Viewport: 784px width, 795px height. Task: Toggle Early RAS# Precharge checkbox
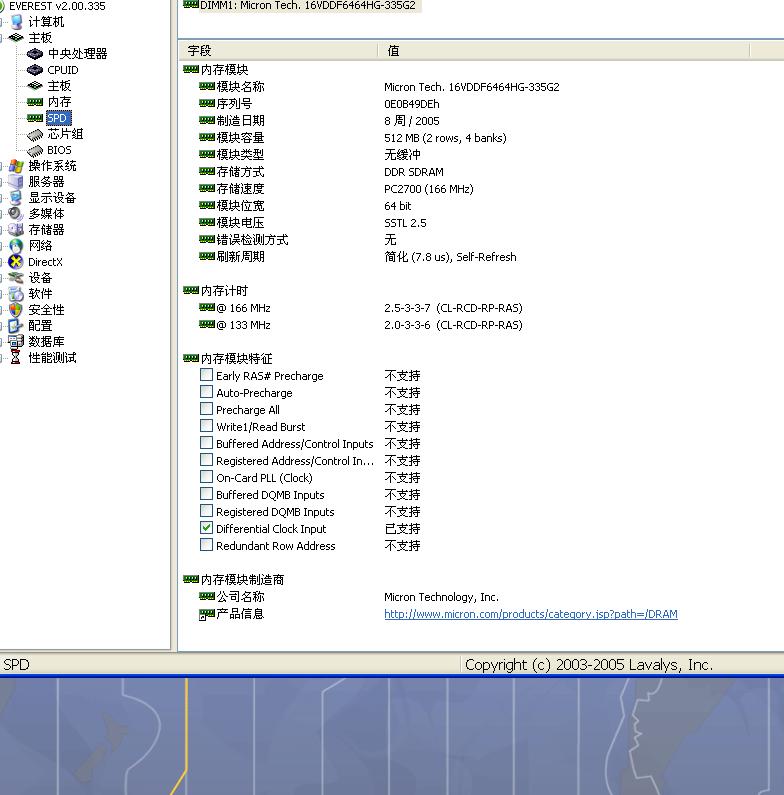click(206, 375)
